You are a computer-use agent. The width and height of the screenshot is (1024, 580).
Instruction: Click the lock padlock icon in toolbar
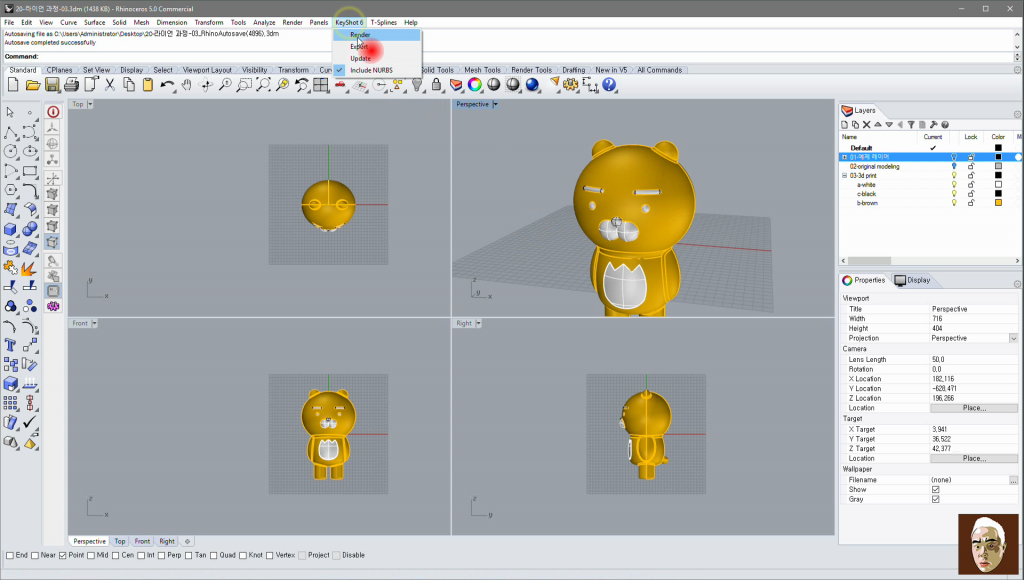coord(436,85)
